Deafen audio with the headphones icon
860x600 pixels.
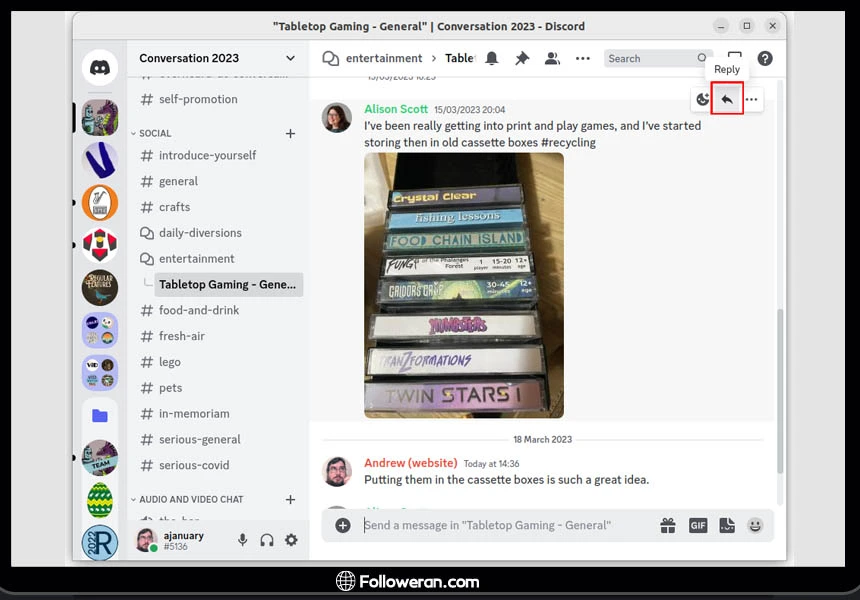tap(267, 540)
